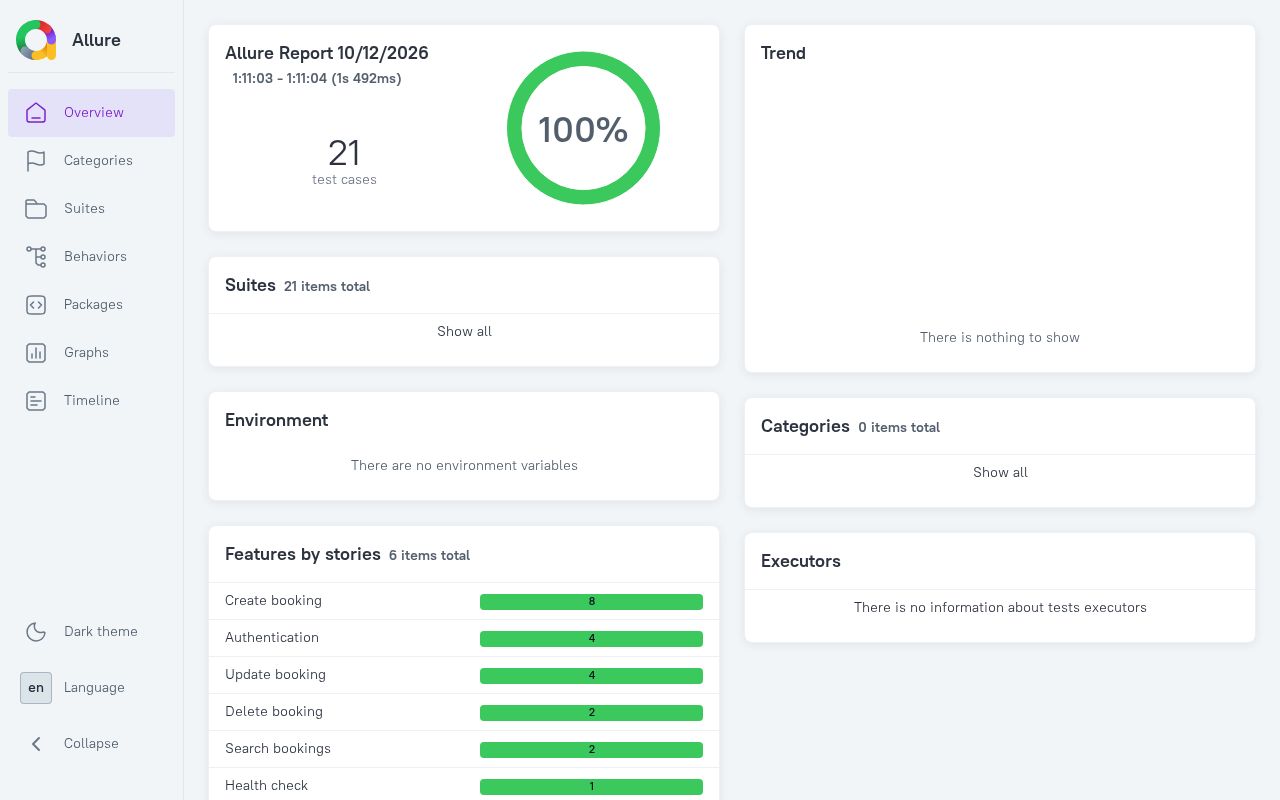Click '21 items total' in Suites widget
This screenshot has width=1280, height=800.
327,286
